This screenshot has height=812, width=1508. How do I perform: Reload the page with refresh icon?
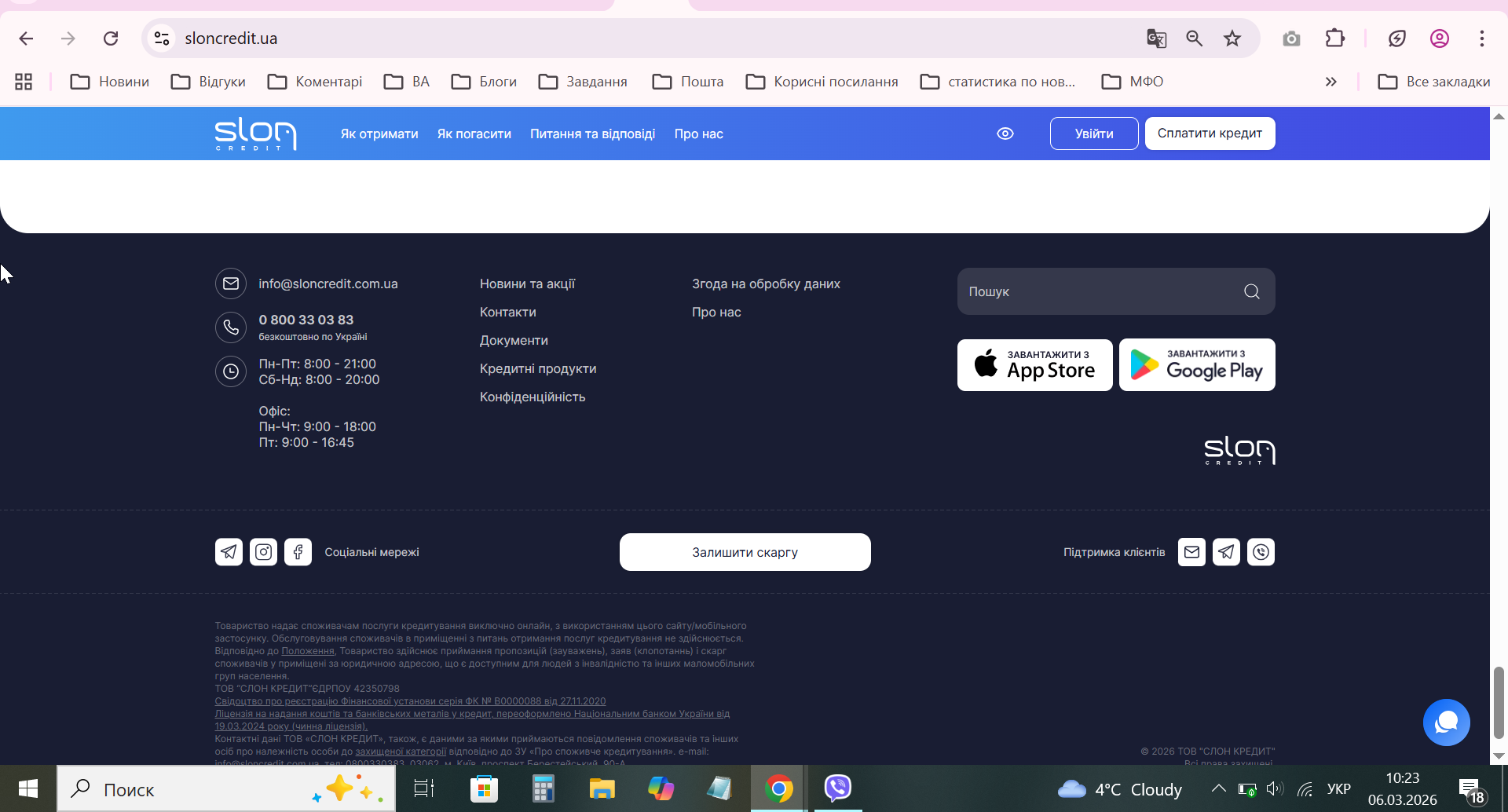pyautogui.click(x=111, y=38)
